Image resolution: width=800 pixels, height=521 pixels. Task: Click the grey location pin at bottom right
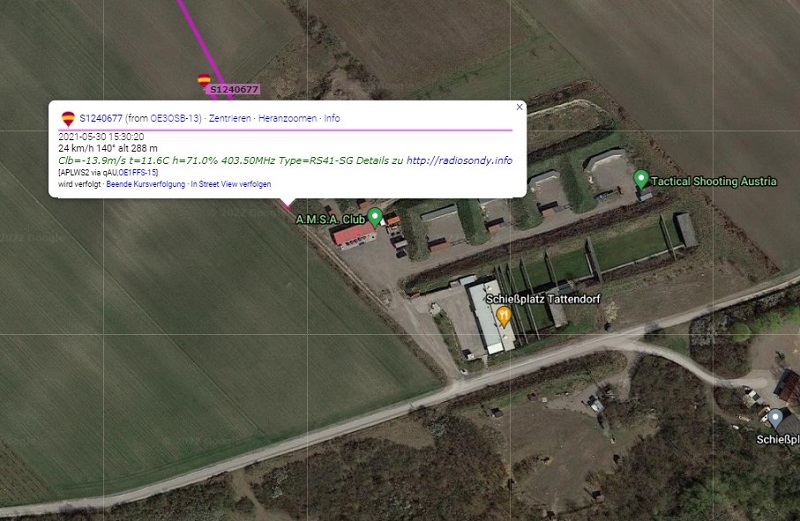[775, 419]
